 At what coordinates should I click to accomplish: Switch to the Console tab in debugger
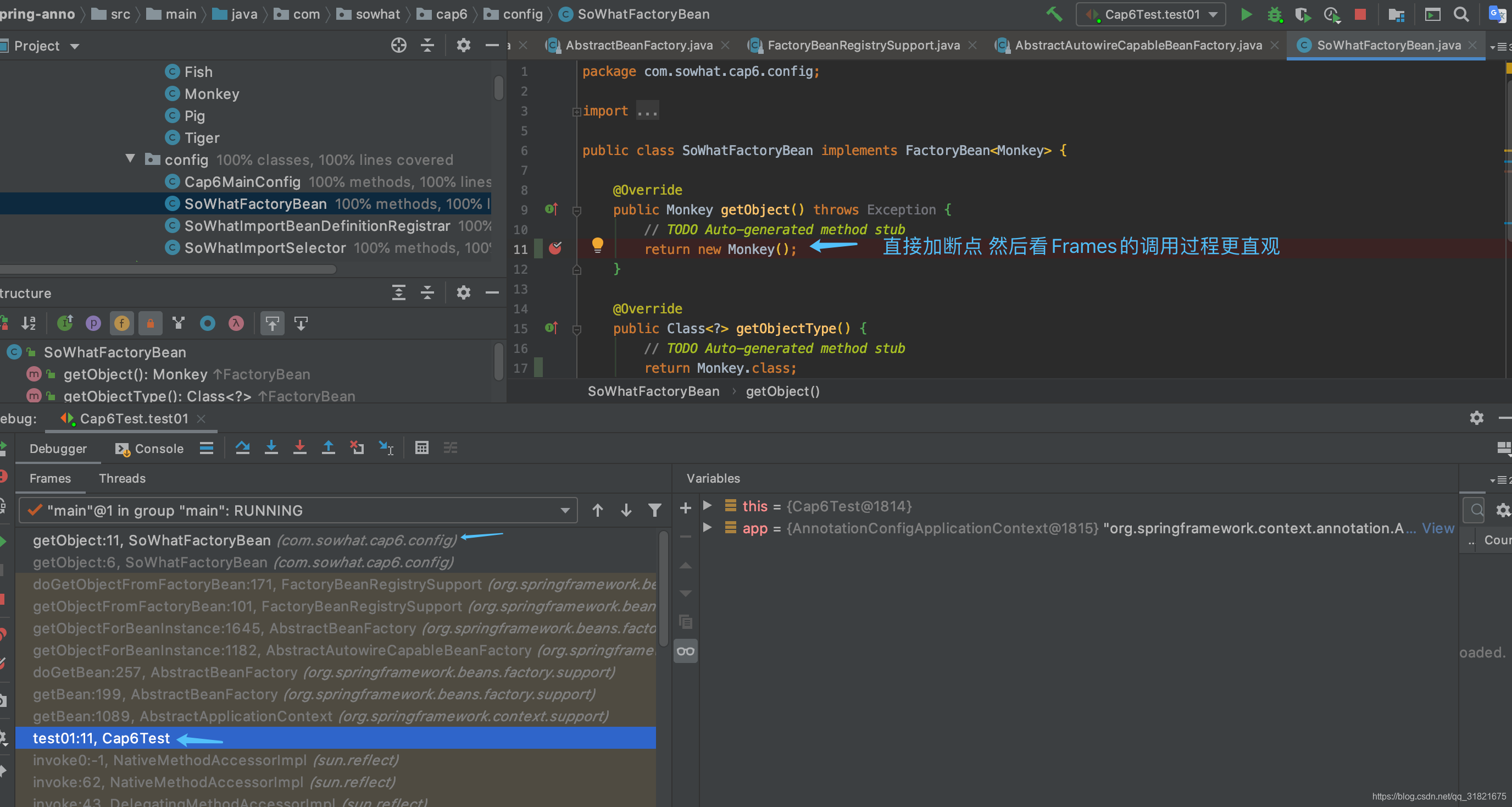(149, 448)
